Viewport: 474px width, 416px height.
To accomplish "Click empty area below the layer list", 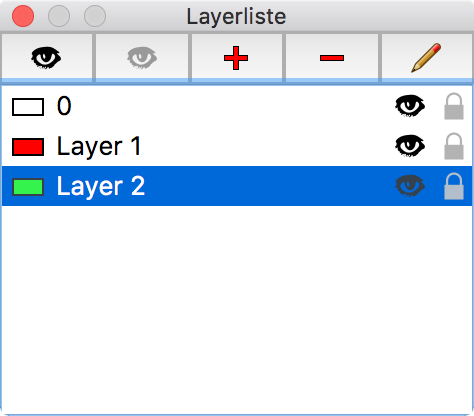I will (x=237, y=310).
